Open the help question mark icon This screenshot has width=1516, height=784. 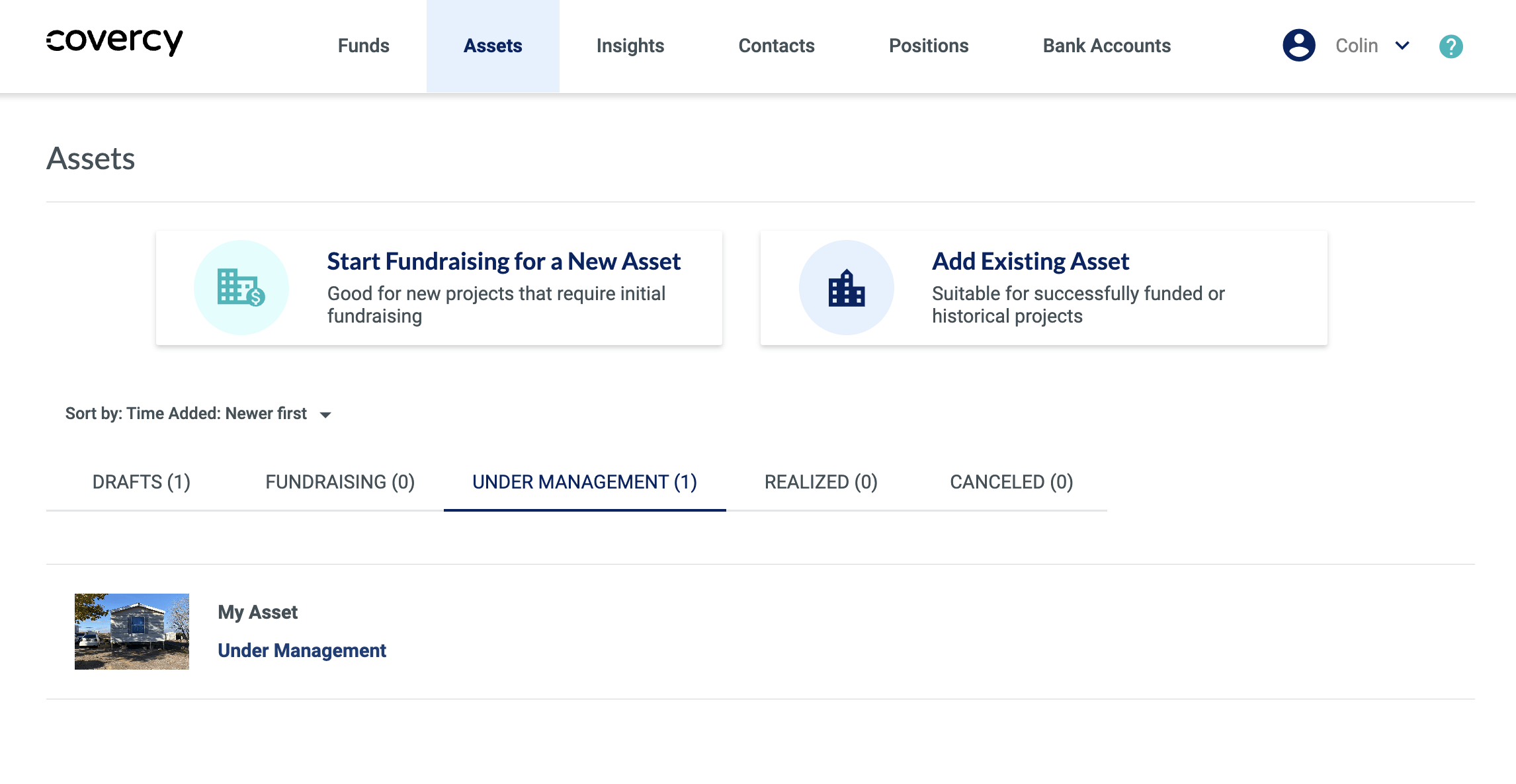(1451, 46)
